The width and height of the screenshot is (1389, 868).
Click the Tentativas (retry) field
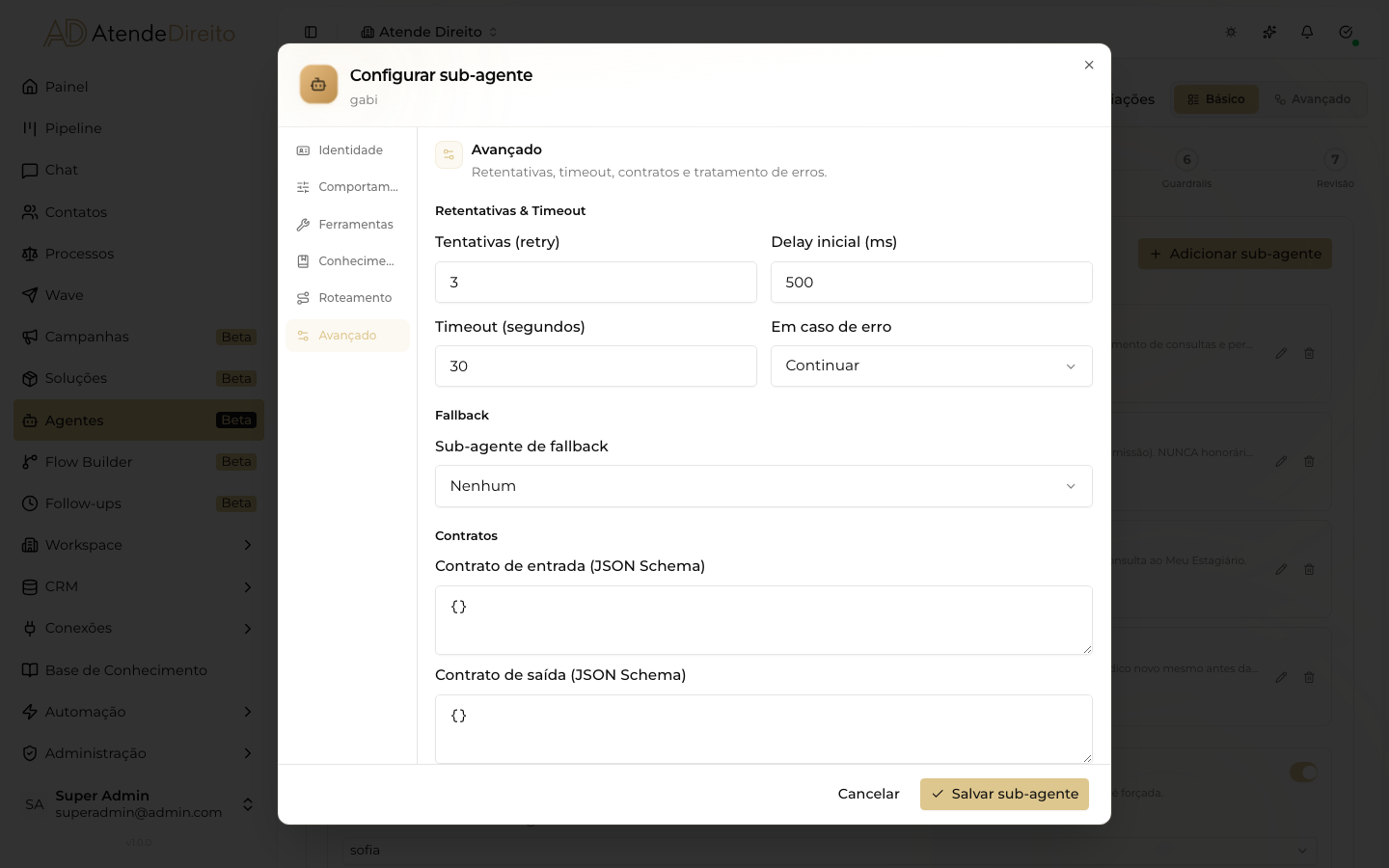596,283
